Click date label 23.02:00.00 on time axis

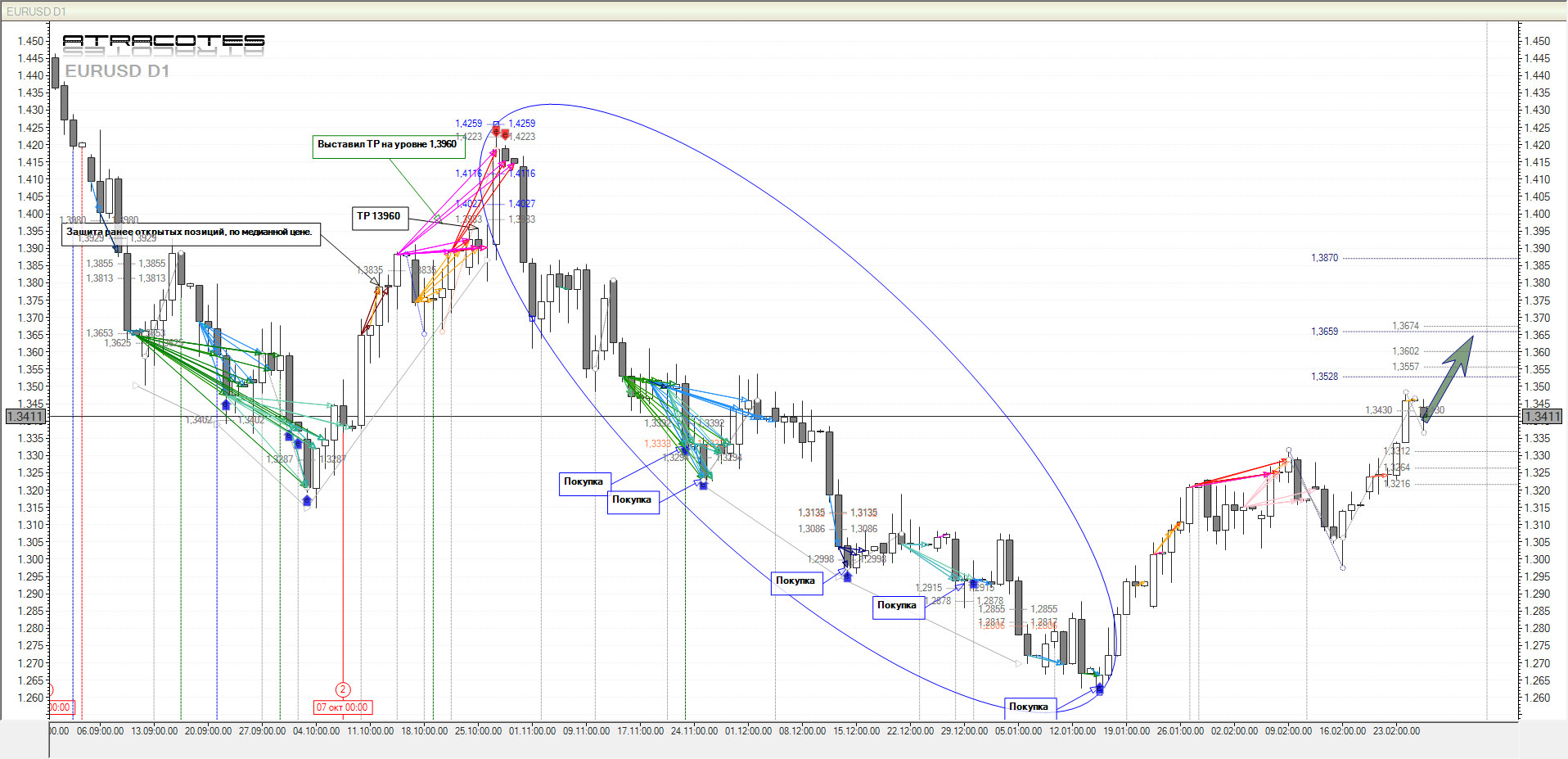1396,731
